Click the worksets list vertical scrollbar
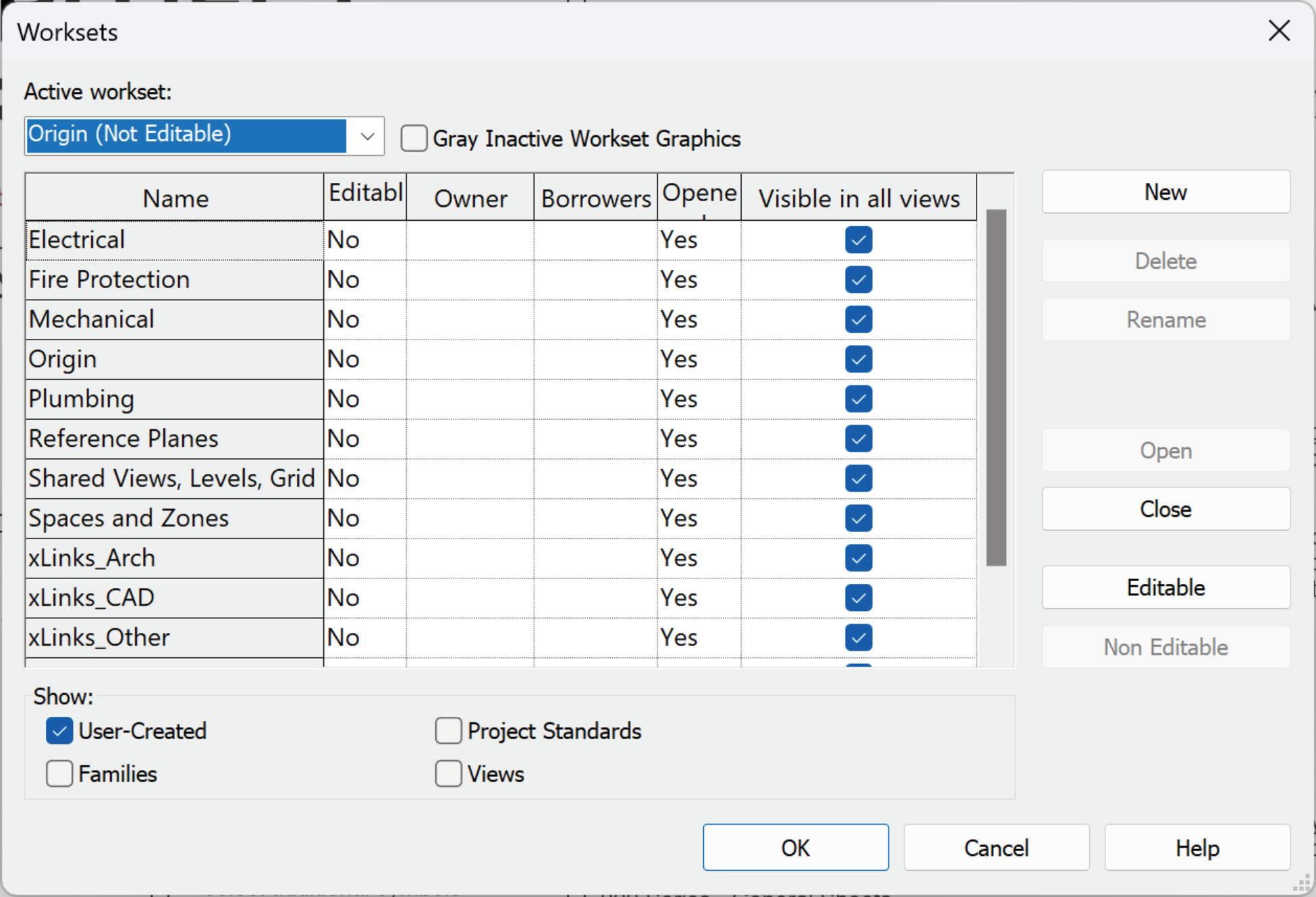 [996, 387]
